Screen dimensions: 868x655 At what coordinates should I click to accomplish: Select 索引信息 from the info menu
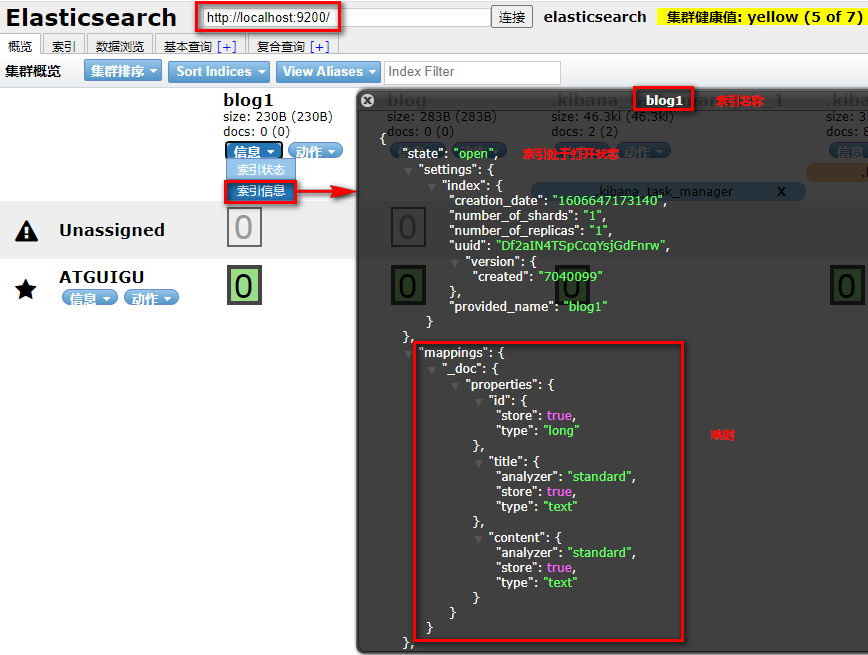pyautogui.click(x=261, y=191)
